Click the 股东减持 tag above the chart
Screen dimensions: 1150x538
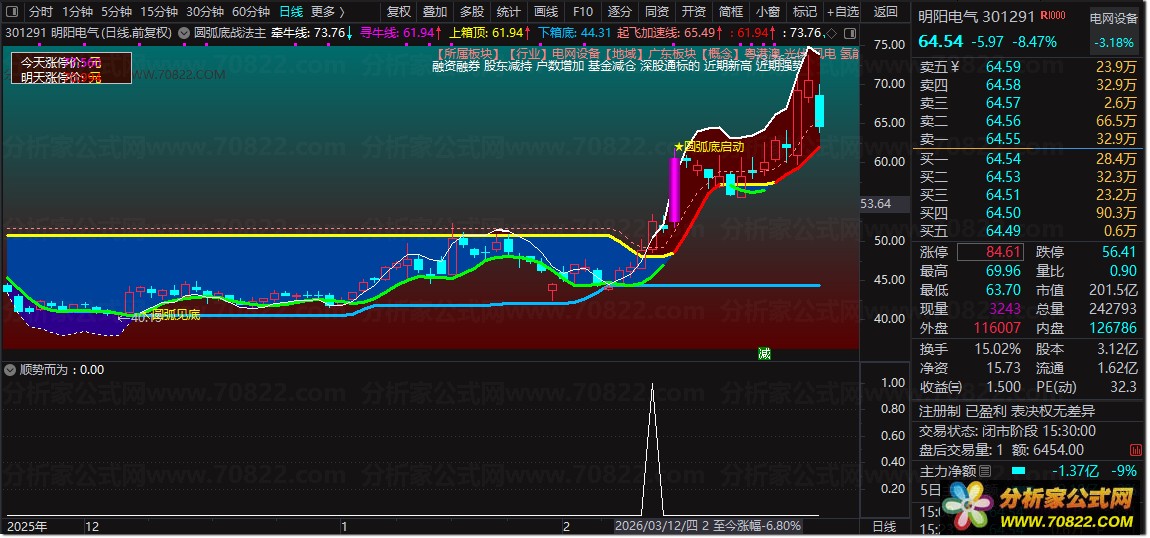point(508,66)
